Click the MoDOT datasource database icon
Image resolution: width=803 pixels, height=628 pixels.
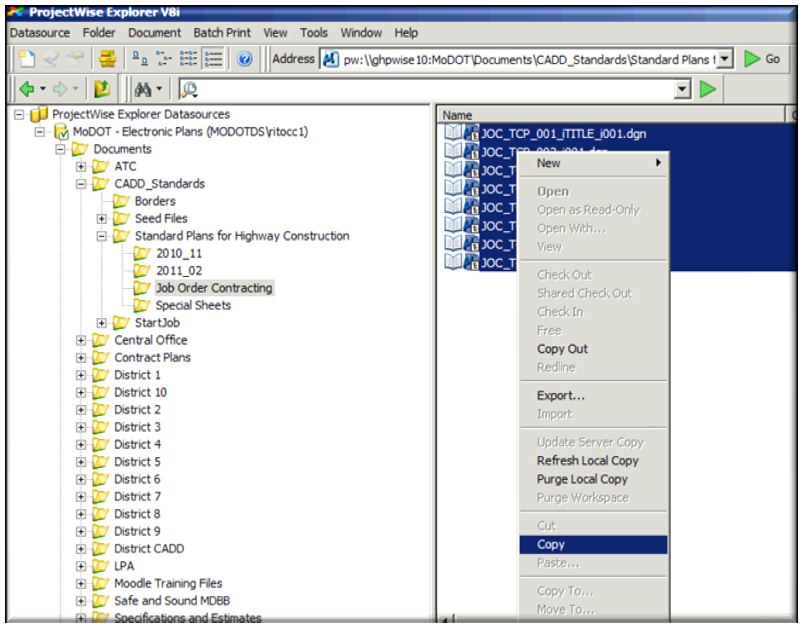tap(61, 132)
